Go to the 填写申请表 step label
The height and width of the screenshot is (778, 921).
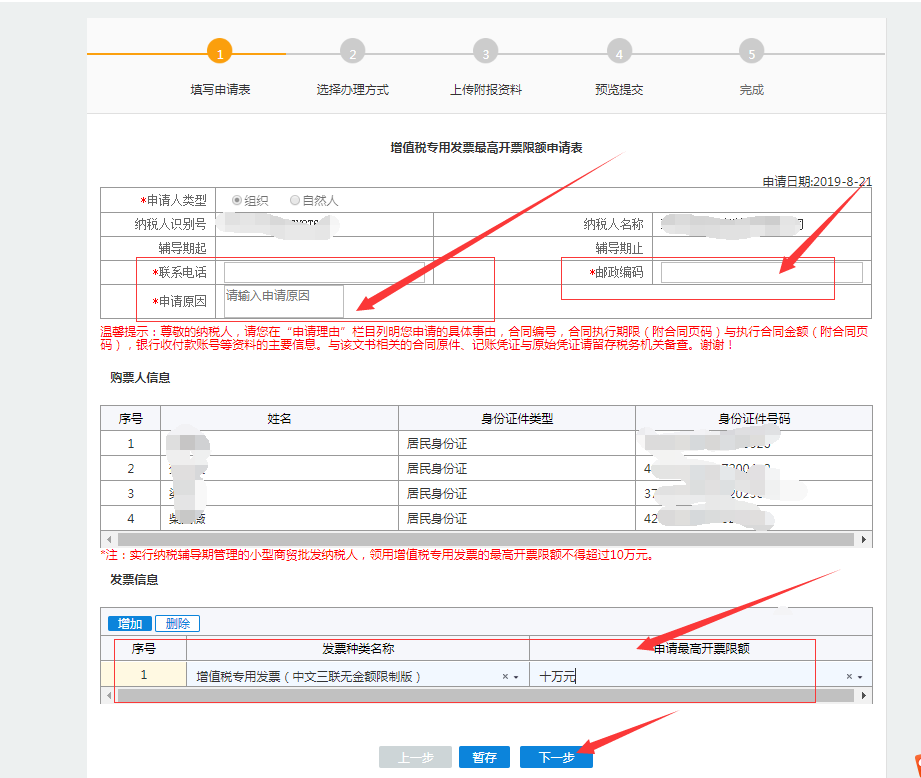[220, 90]
